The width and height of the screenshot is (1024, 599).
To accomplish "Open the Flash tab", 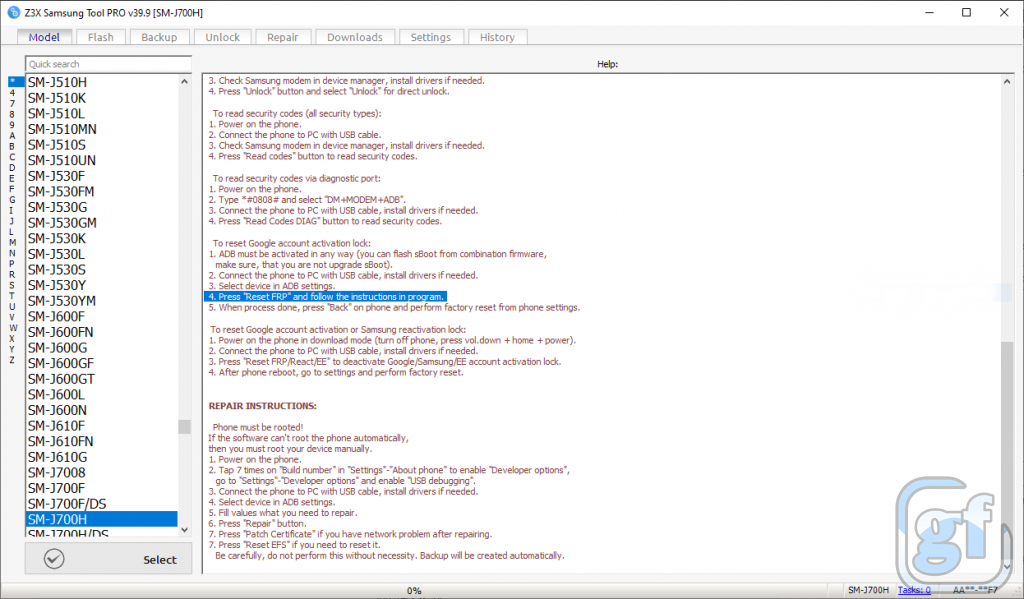I will tap(101, 37).
